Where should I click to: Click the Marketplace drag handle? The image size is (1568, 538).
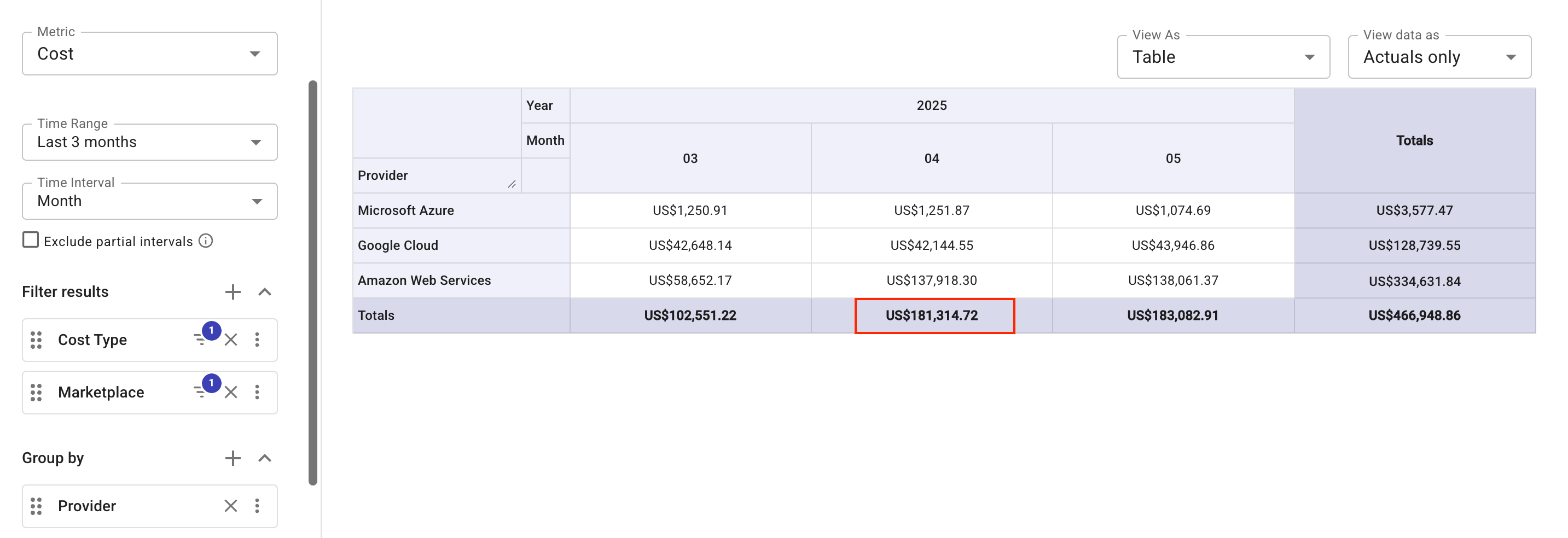[x=37, y=392]
